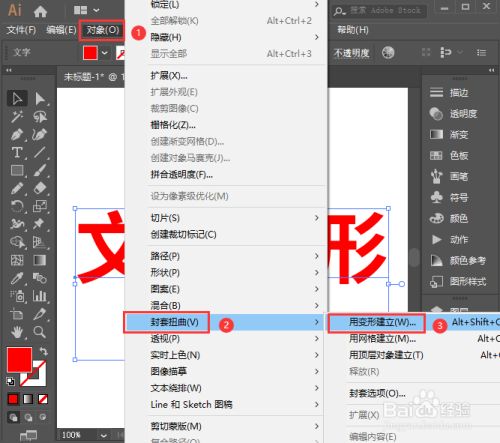Pick the Lasso tool
Viewport: 500px width, 443px height.
click(x=40, y=117)
